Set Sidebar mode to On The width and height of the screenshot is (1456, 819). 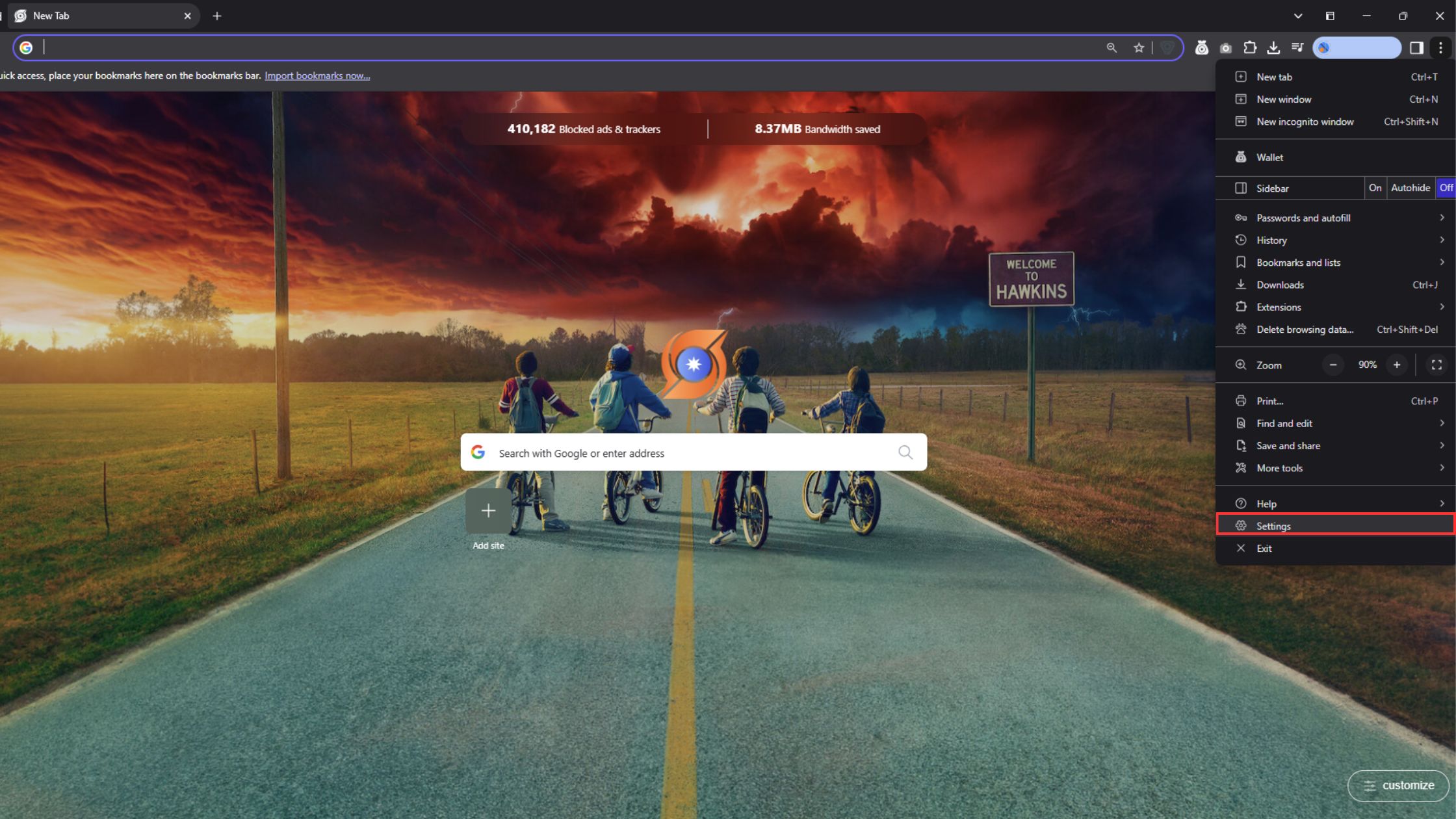[x=1375, y=188]
